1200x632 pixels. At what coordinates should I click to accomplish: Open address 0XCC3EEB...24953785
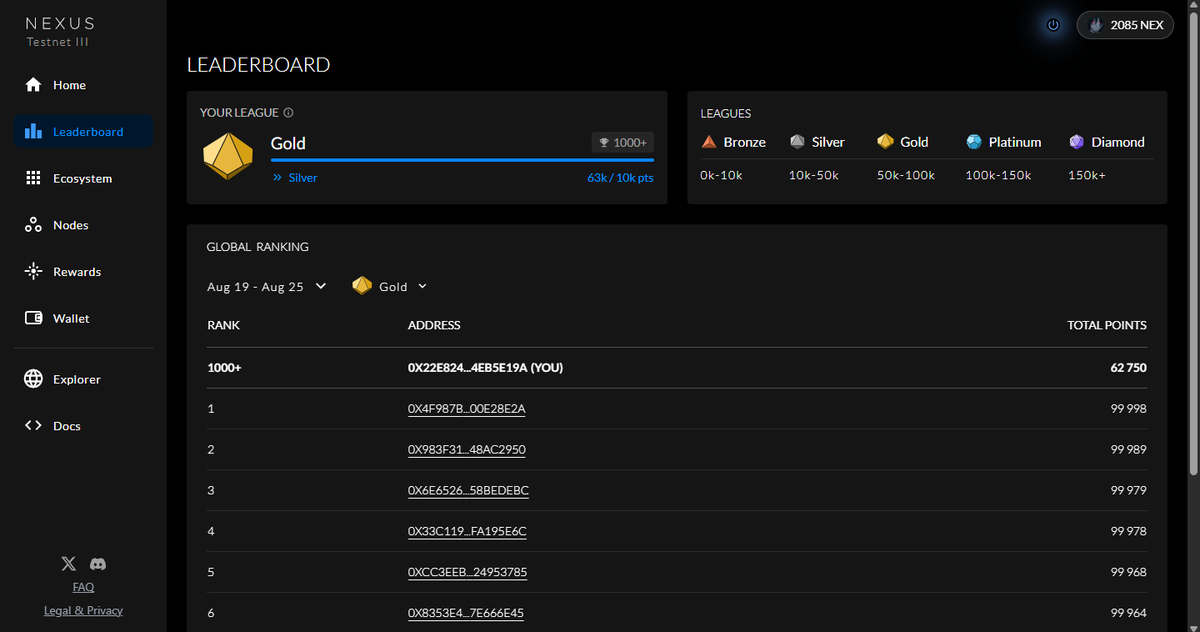coord(467,572)
